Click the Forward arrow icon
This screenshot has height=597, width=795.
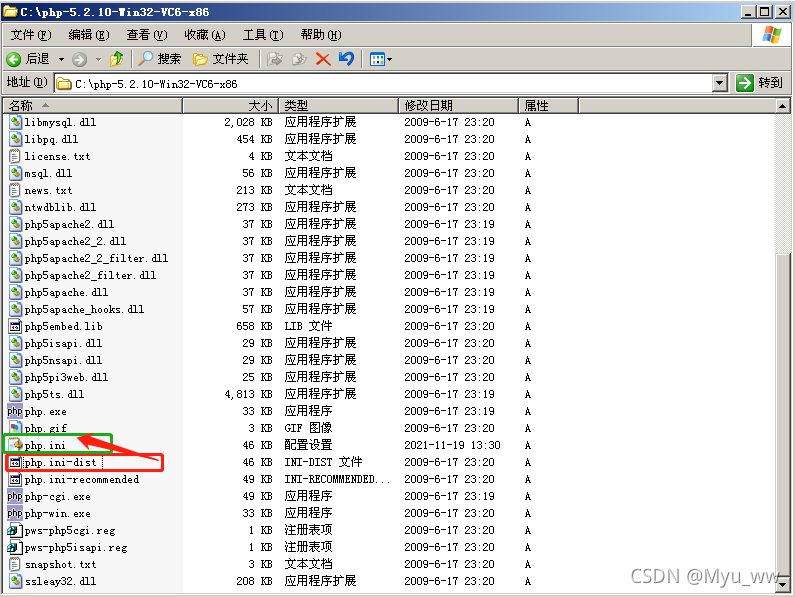pos(79,59)
